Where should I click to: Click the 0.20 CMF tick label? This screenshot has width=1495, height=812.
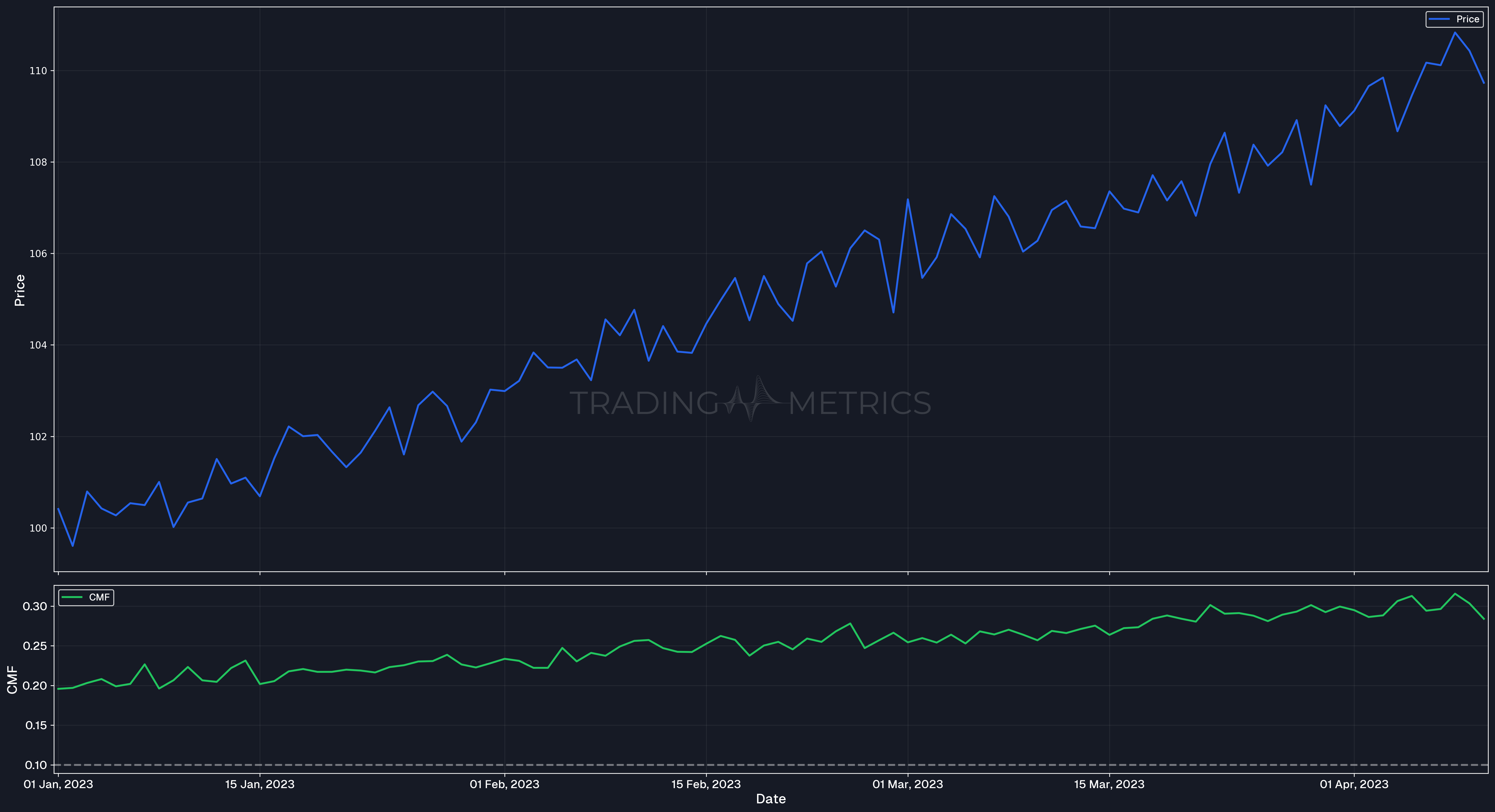pyautogui.click(x=35, y=686)
